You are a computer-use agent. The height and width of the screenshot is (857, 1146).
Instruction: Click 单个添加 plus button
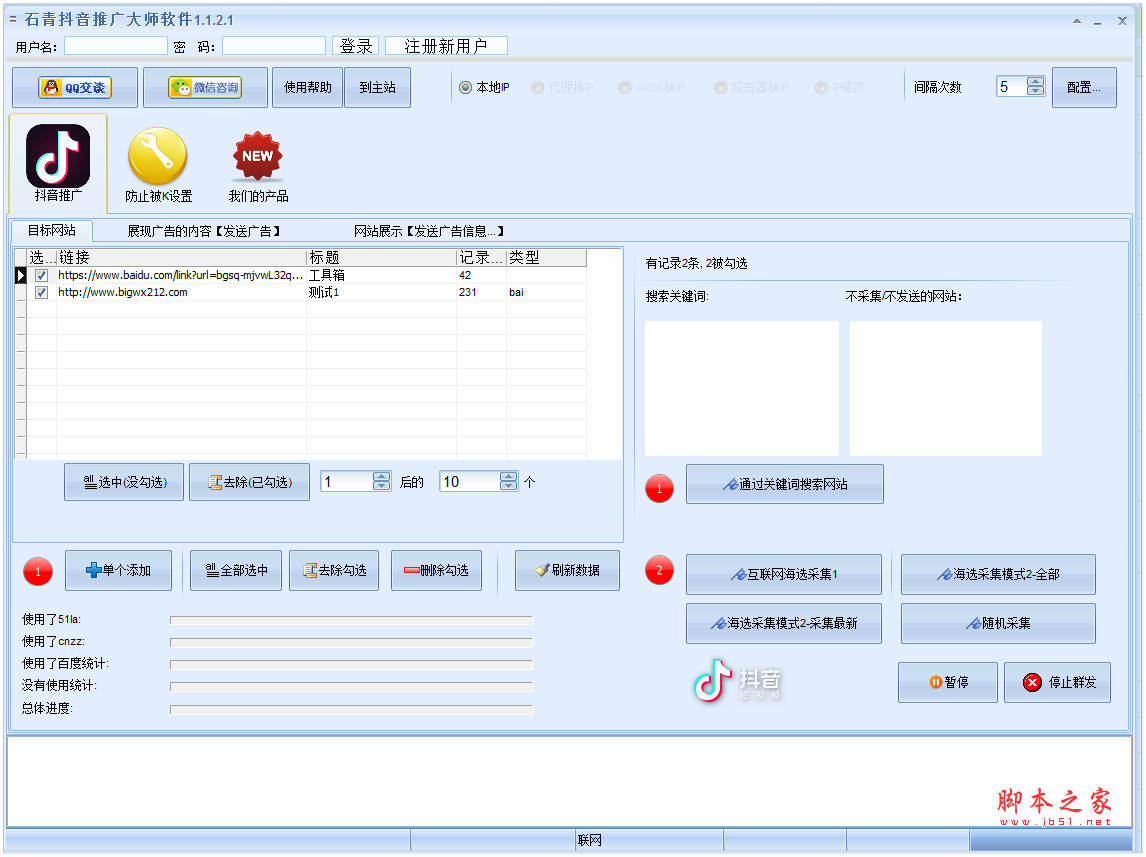tap(118, 570)
